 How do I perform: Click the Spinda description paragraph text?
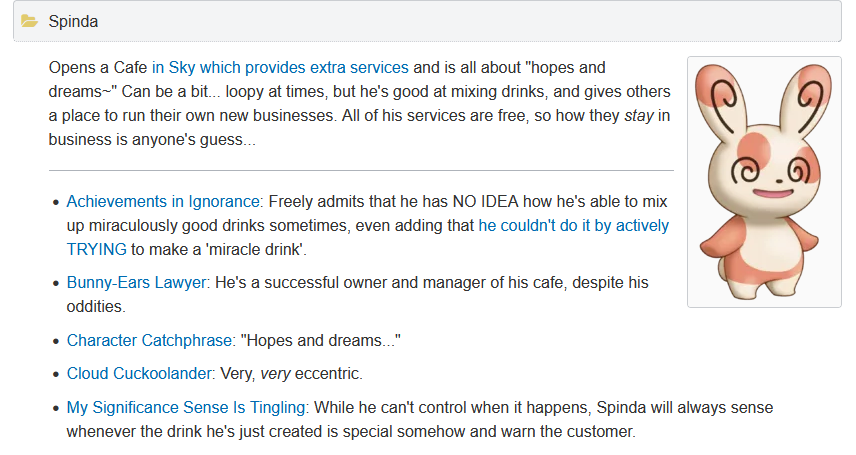(360, 103)
